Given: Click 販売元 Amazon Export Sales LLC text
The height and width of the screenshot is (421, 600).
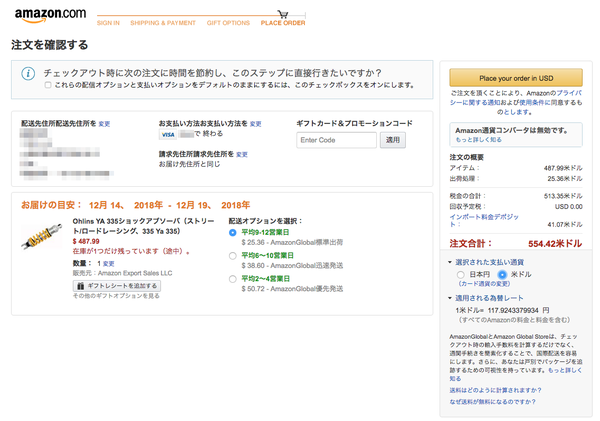Looking at the screenshot, I should pyautogui.click(x=122, y=273).
